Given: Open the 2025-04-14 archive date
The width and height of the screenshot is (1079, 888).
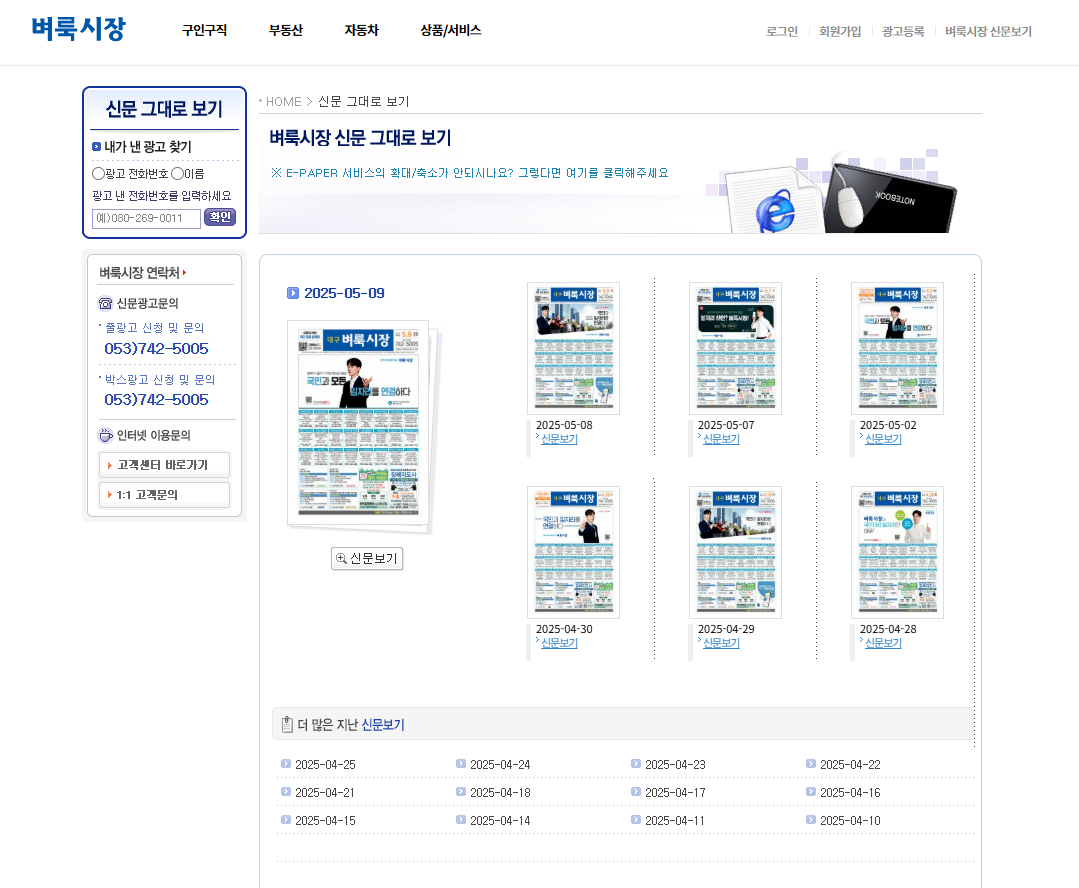Looking at the screenshot, I should (x=500, y=821).
